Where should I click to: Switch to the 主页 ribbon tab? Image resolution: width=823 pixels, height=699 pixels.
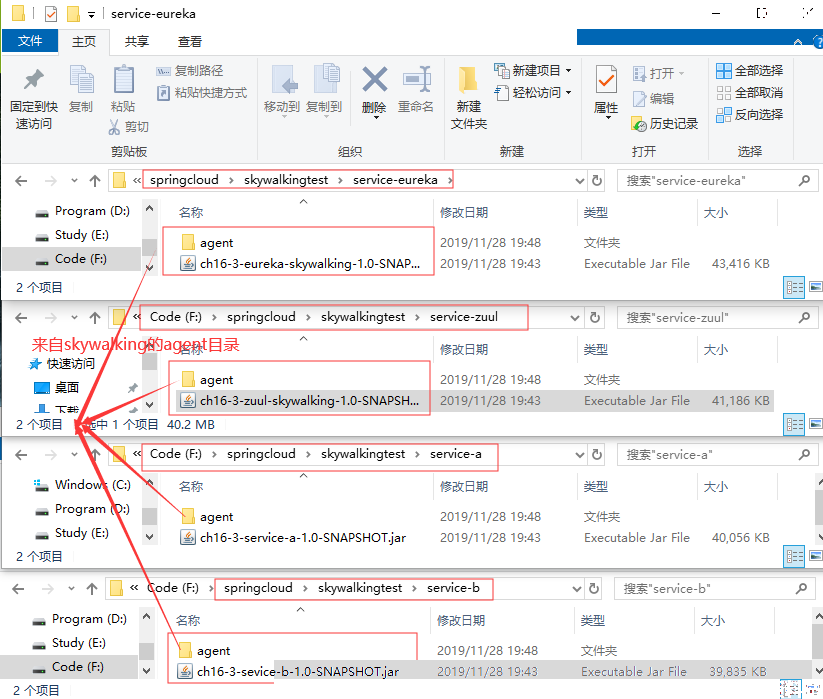point(84,41)
